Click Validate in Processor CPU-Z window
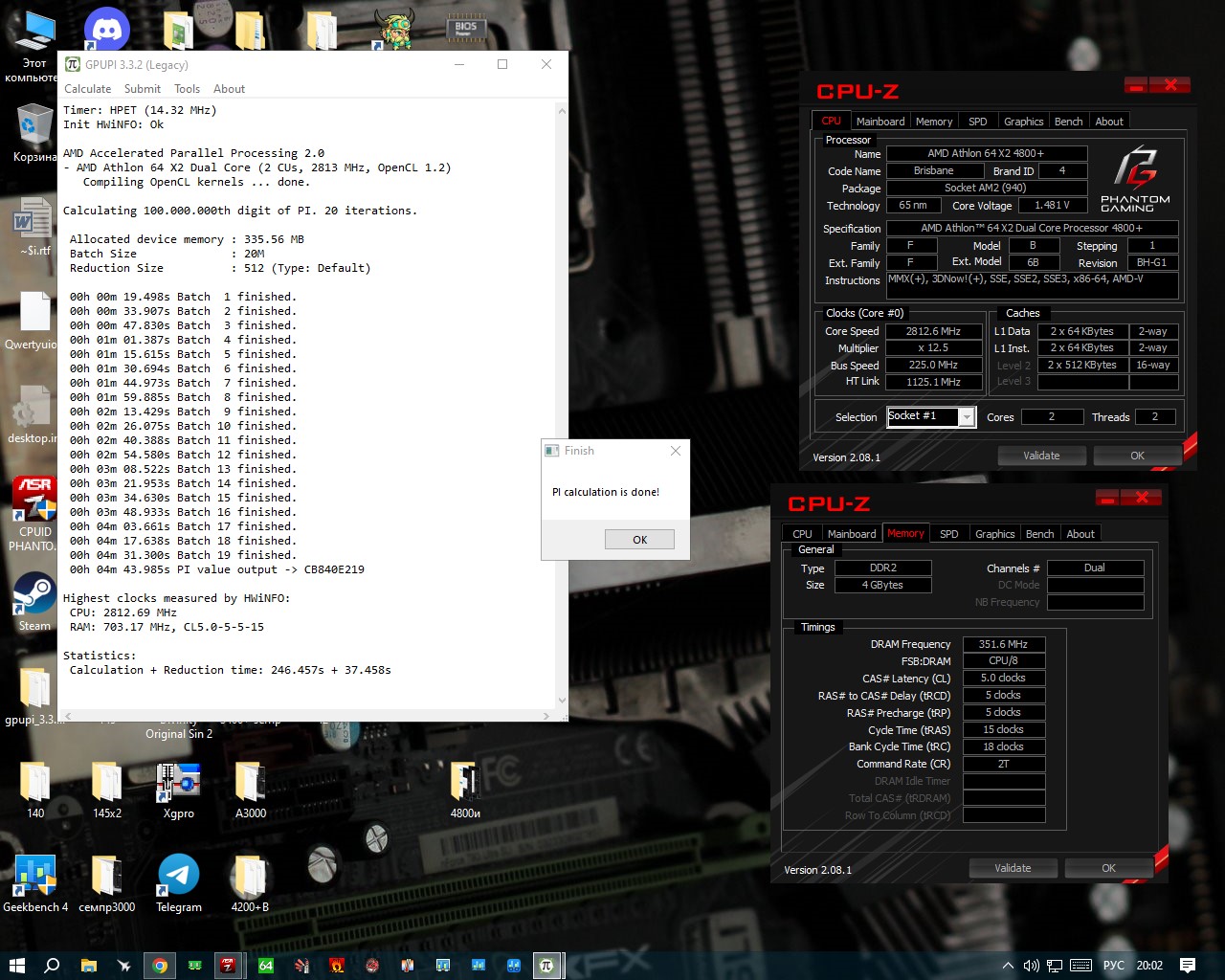The height and width of the screenshot is (980, 1225). [x=1041, y=456]
